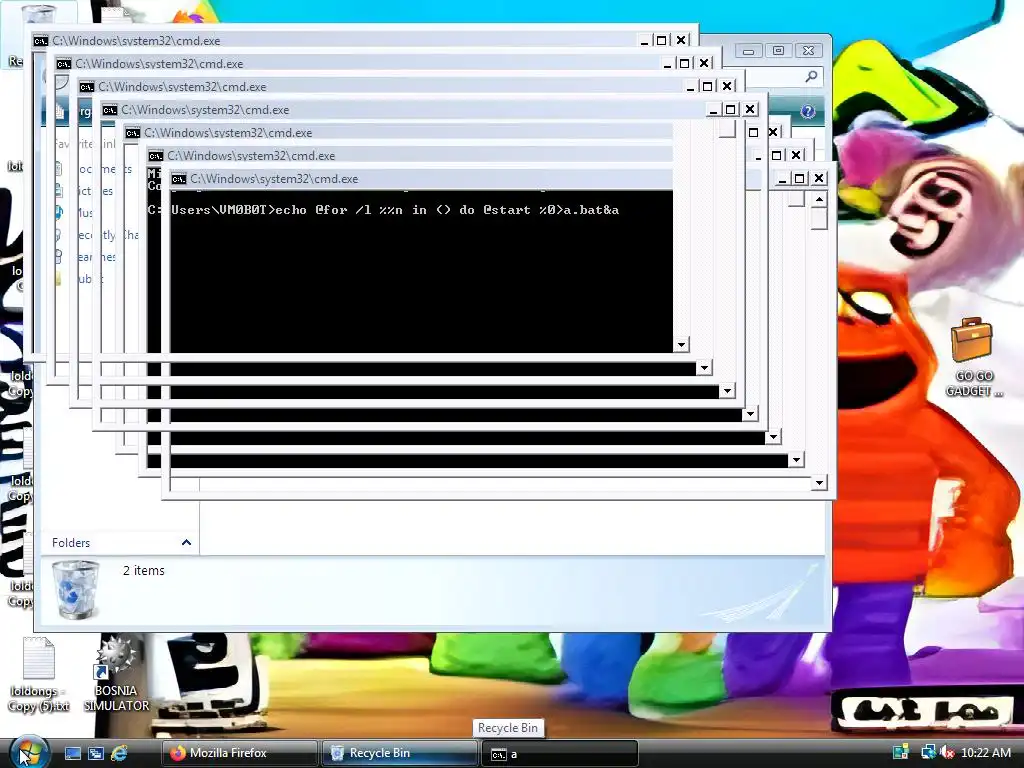Switch to the Mozilla Firefox taskbar button

(240, 753)
